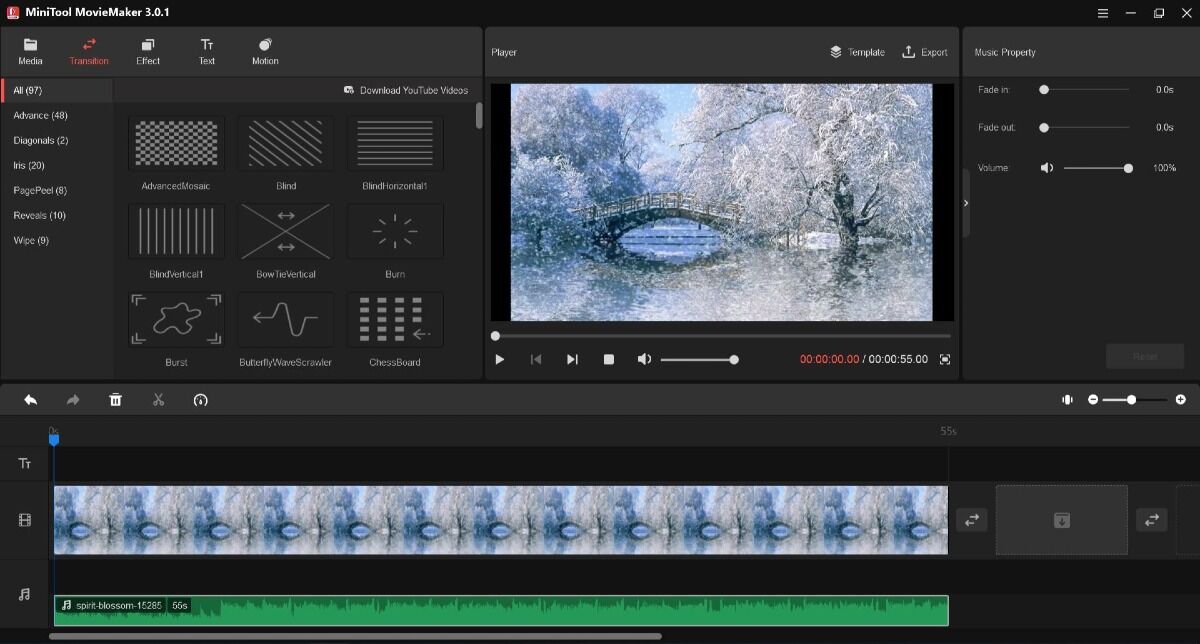Image resolution: width=1200 pixels, height=644 pixels.
Task: Click the download icon in empty slot
Action: [x=1062, y=520]
